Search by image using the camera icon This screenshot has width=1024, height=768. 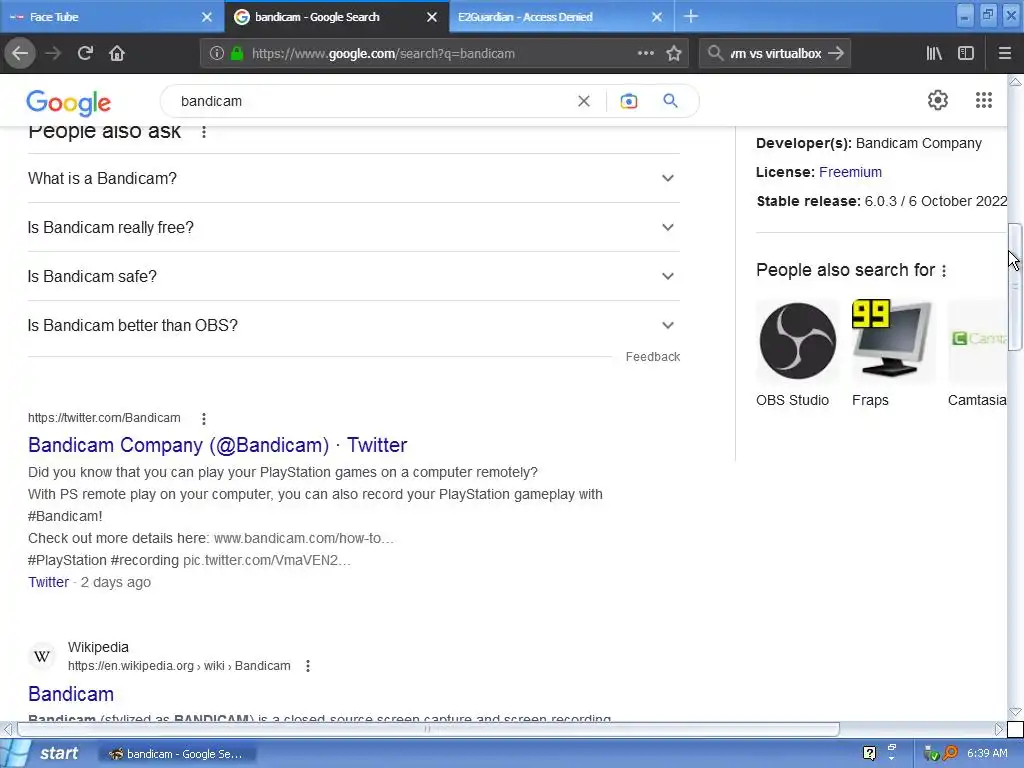(628, 101)
